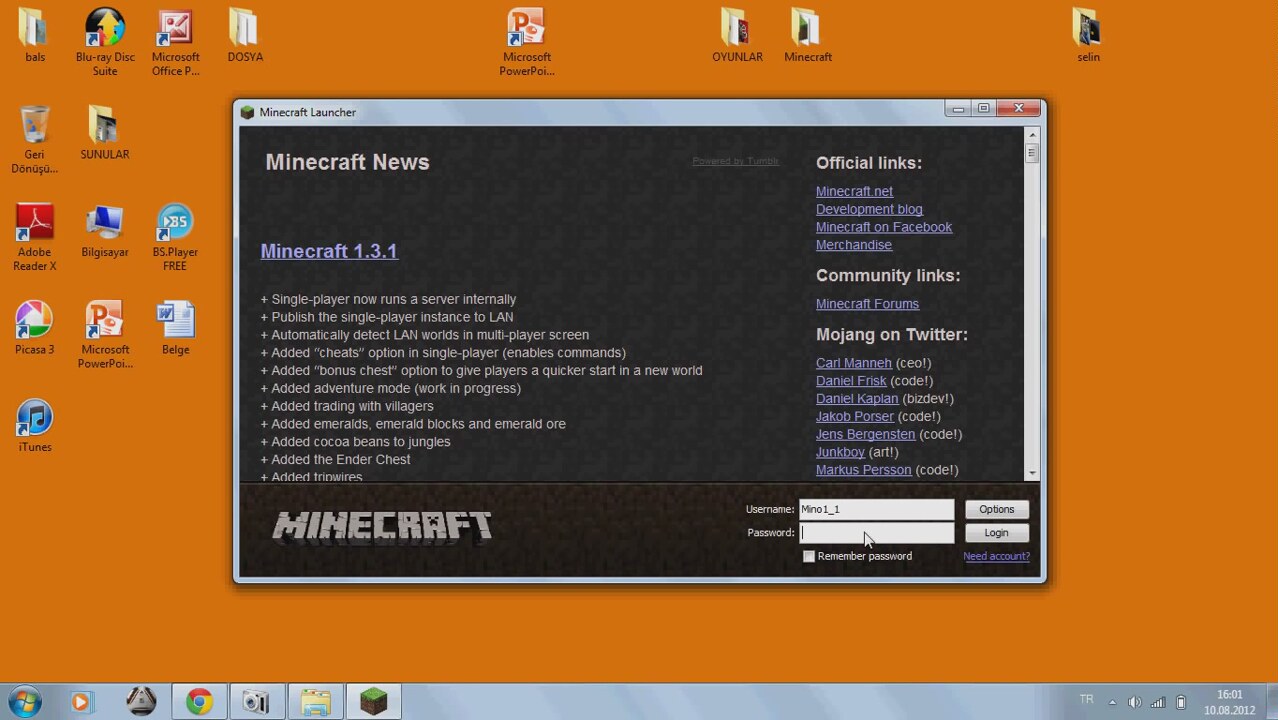Viewport: 1278px width, 720px height.
Task: Open Markus Persson Twitter link
Action: click(863, 470)
